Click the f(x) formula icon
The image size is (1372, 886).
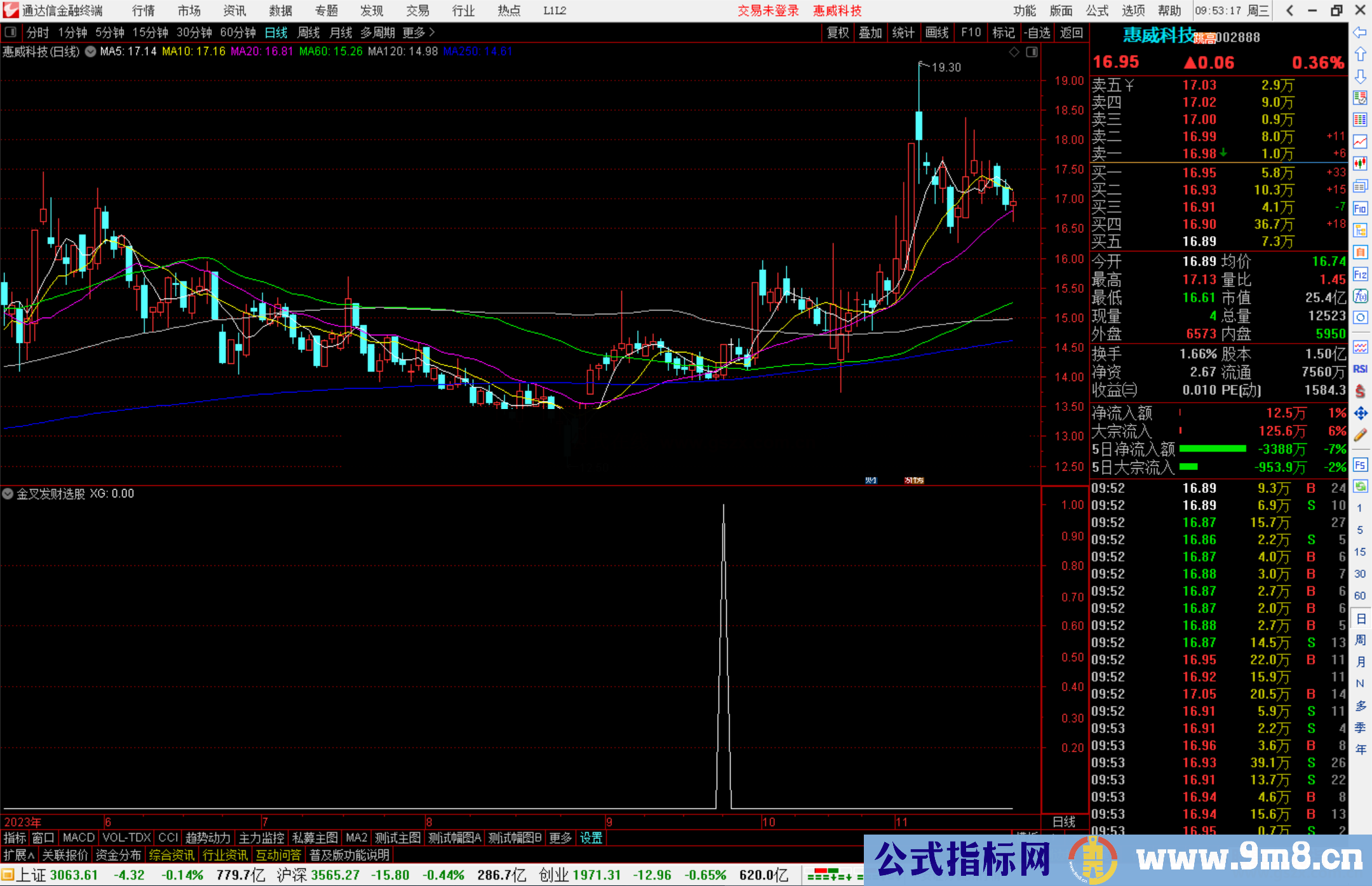click(1360, 296)
